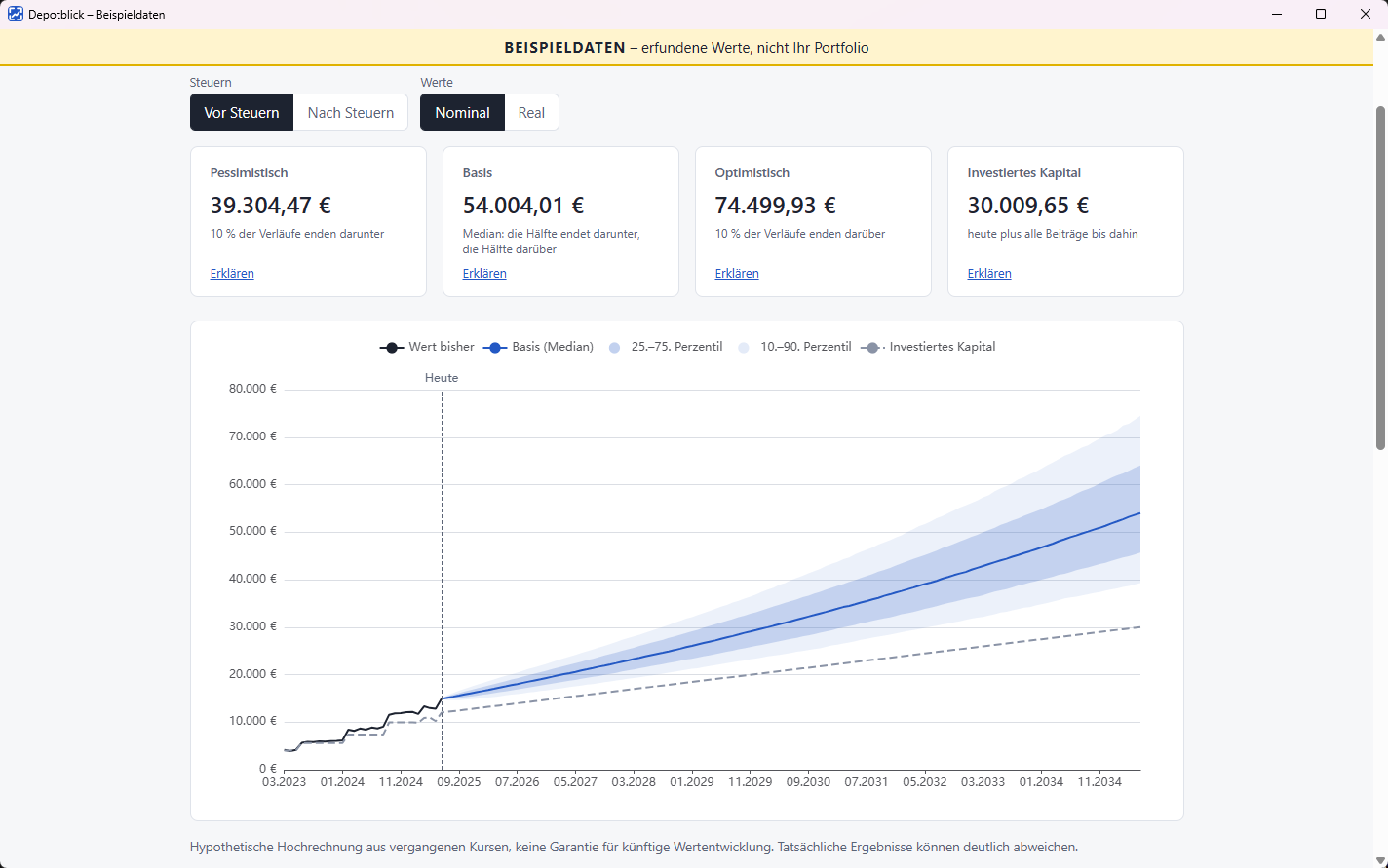Click the Basis value 54.004,01 €
This screenshot has width=1388, height=868.
523,206
